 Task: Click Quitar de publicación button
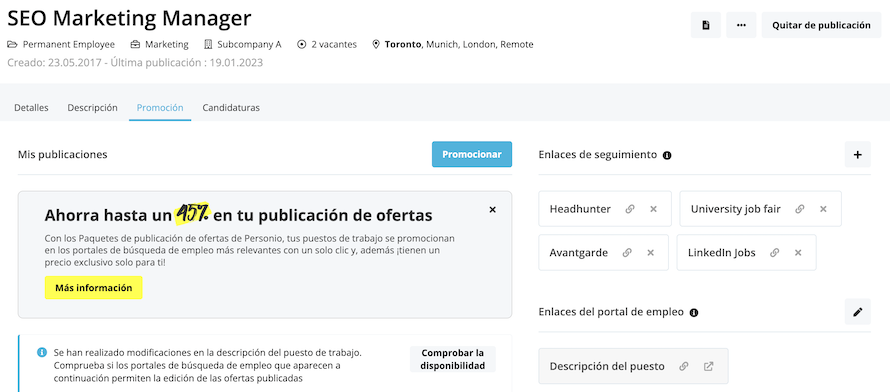click(x=821, y=25)
